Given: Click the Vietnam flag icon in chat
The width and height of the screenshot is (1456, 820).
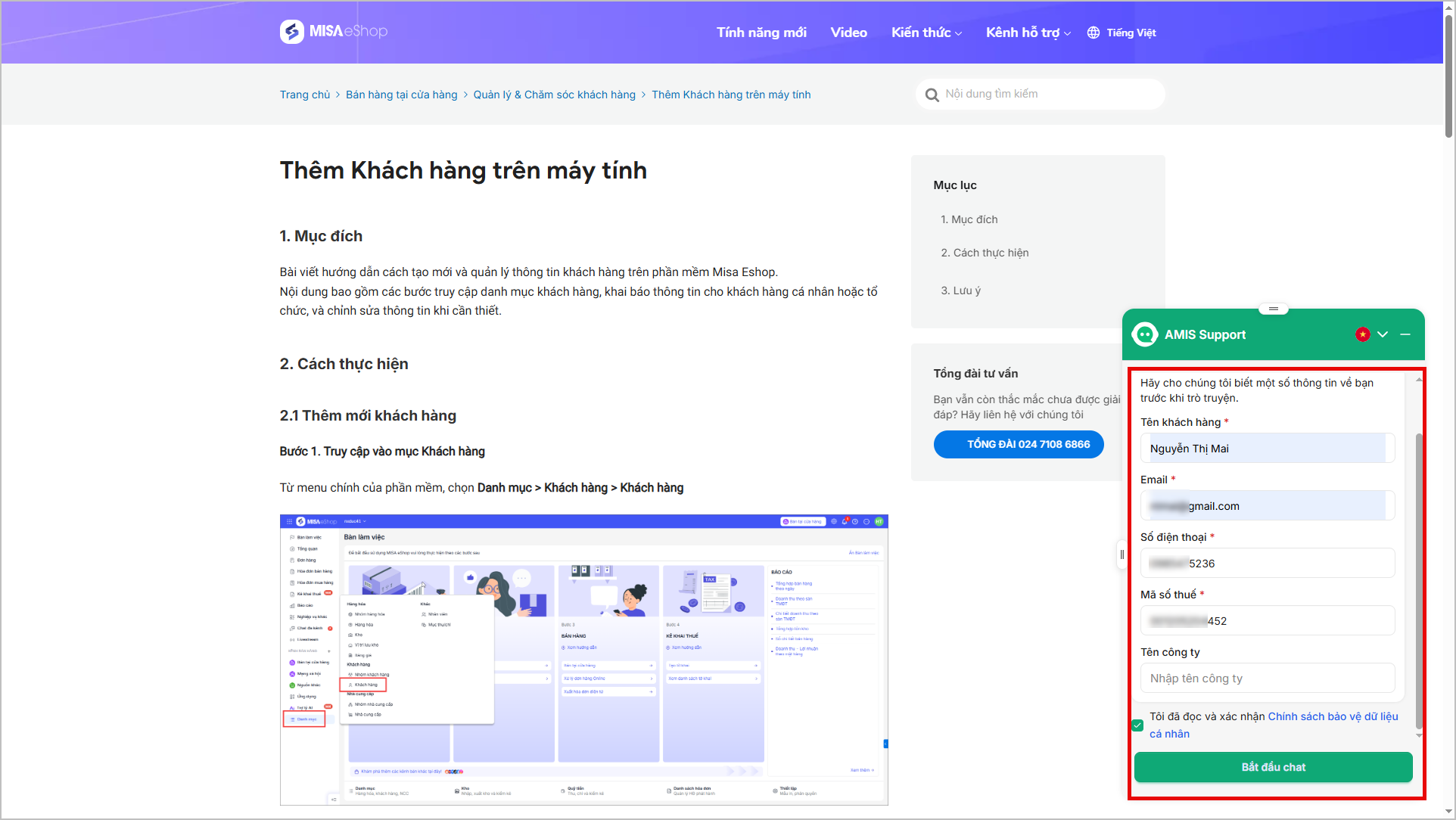Looking at the screenshot, I should pyautogui.click(x=1362, y=334).
